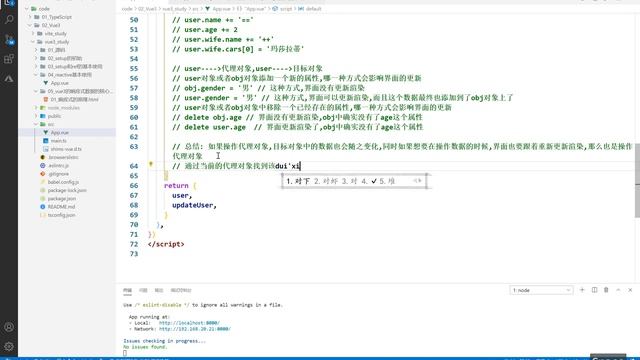Choose IME candidate 1 '对下'
The image size is (640, 360).
pyautogui.click(x=298, y=181)
